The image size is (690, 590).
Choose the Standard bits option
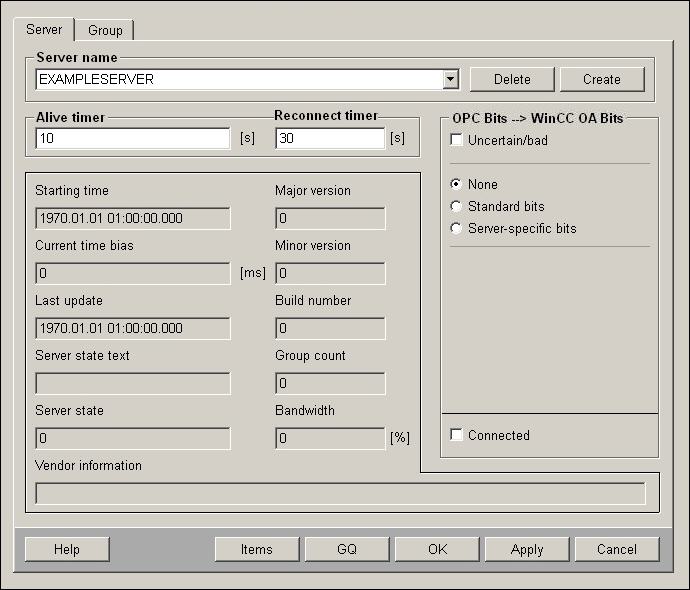tap(457, 207)
